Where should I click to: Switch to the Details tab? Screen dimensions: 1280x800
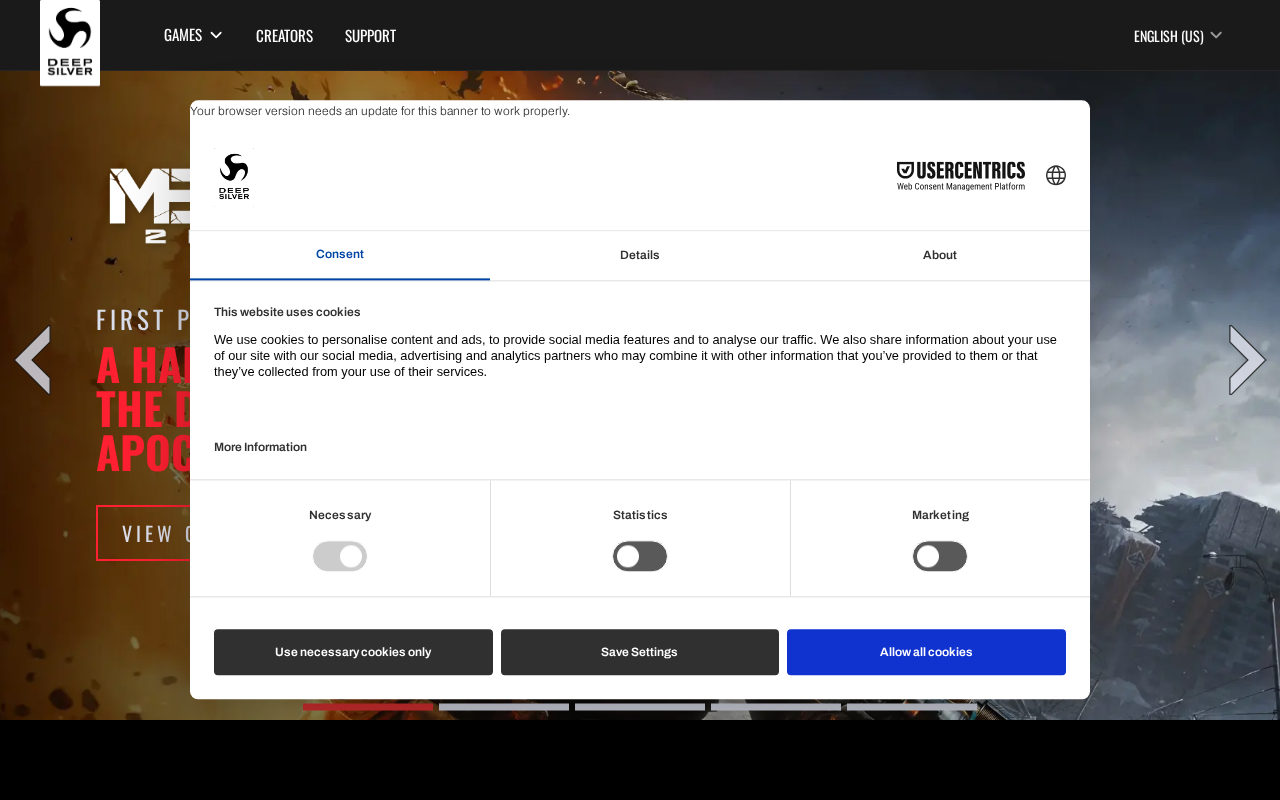coord(640,255)
